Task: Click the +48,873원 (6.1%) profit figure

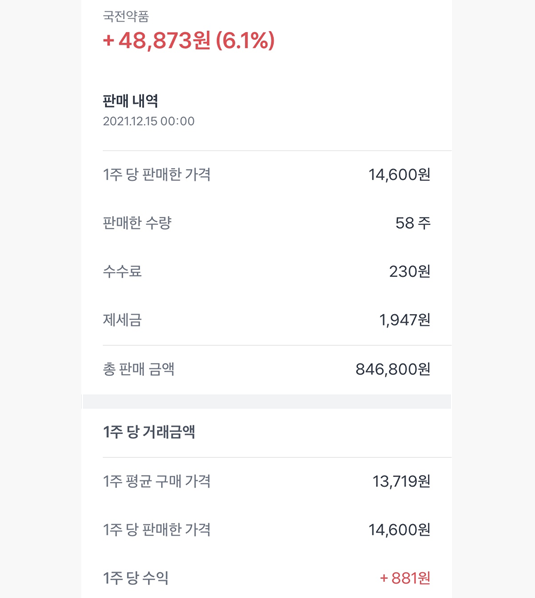Action: click(189, 41)
